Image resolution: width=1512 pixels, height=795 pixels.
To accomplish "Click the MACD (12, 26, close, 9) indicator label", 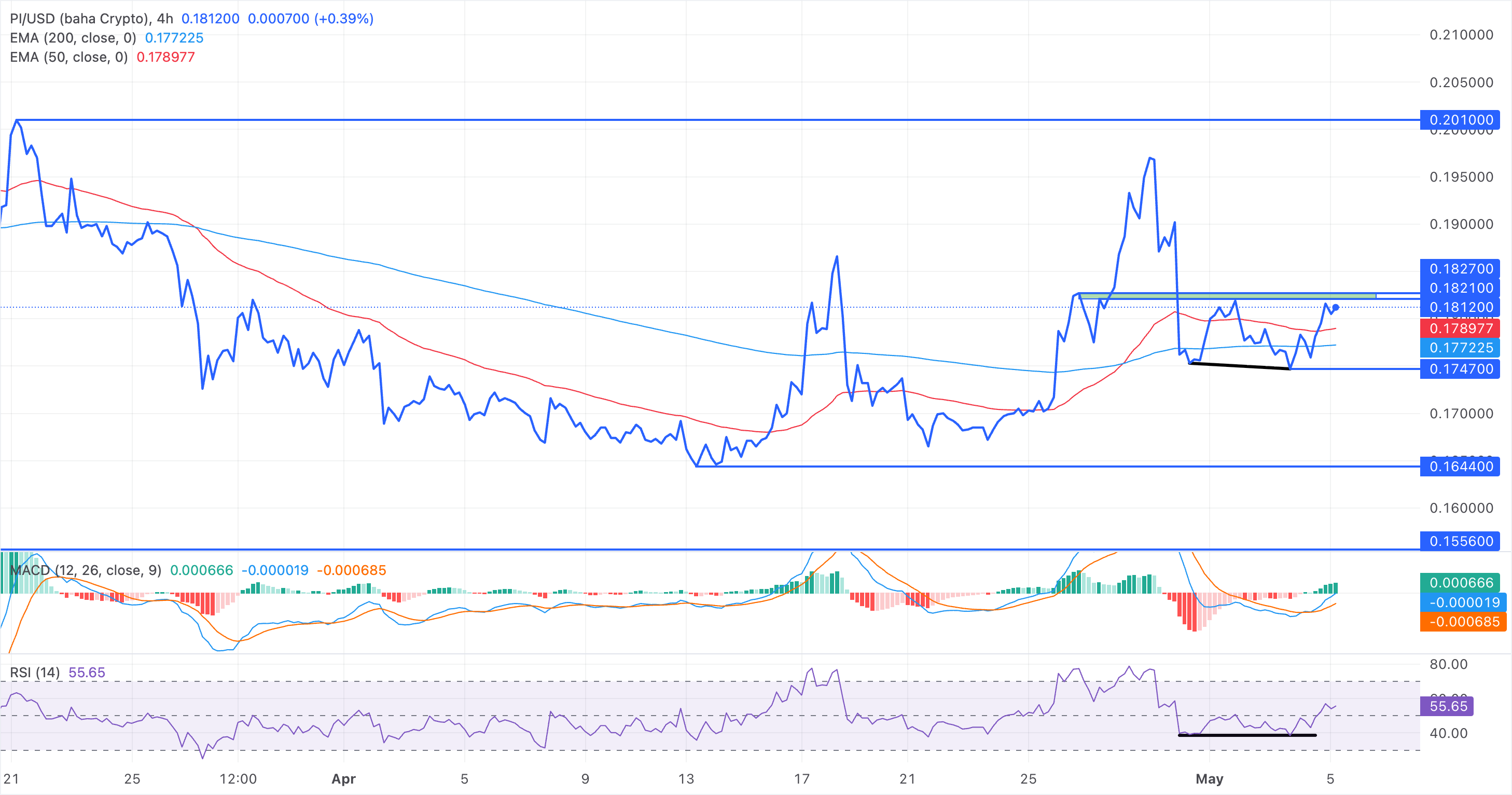I will (x=86, y=571).
